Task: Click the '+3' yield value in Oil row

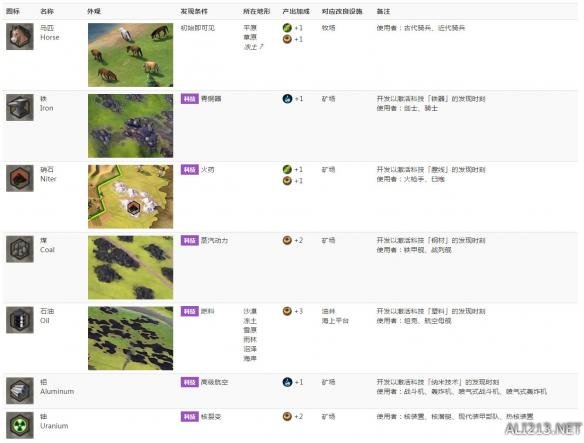Action: click(299, 311)
